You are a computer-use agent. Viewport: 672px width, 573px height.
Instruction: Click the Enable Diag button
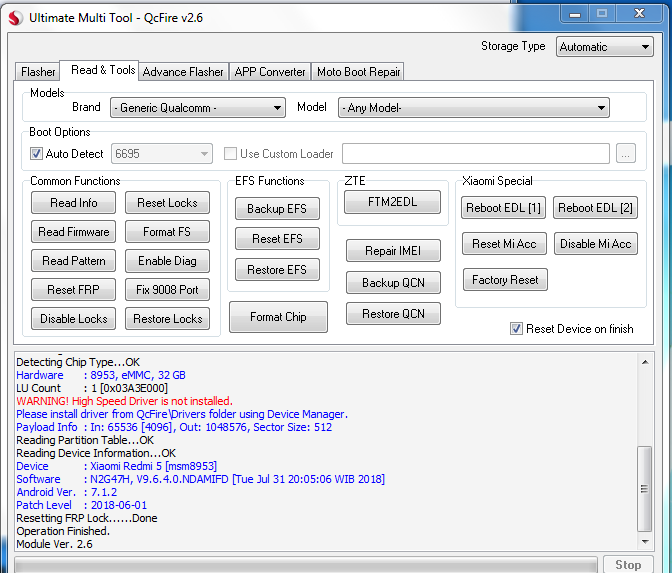click(x=167, y=261)
